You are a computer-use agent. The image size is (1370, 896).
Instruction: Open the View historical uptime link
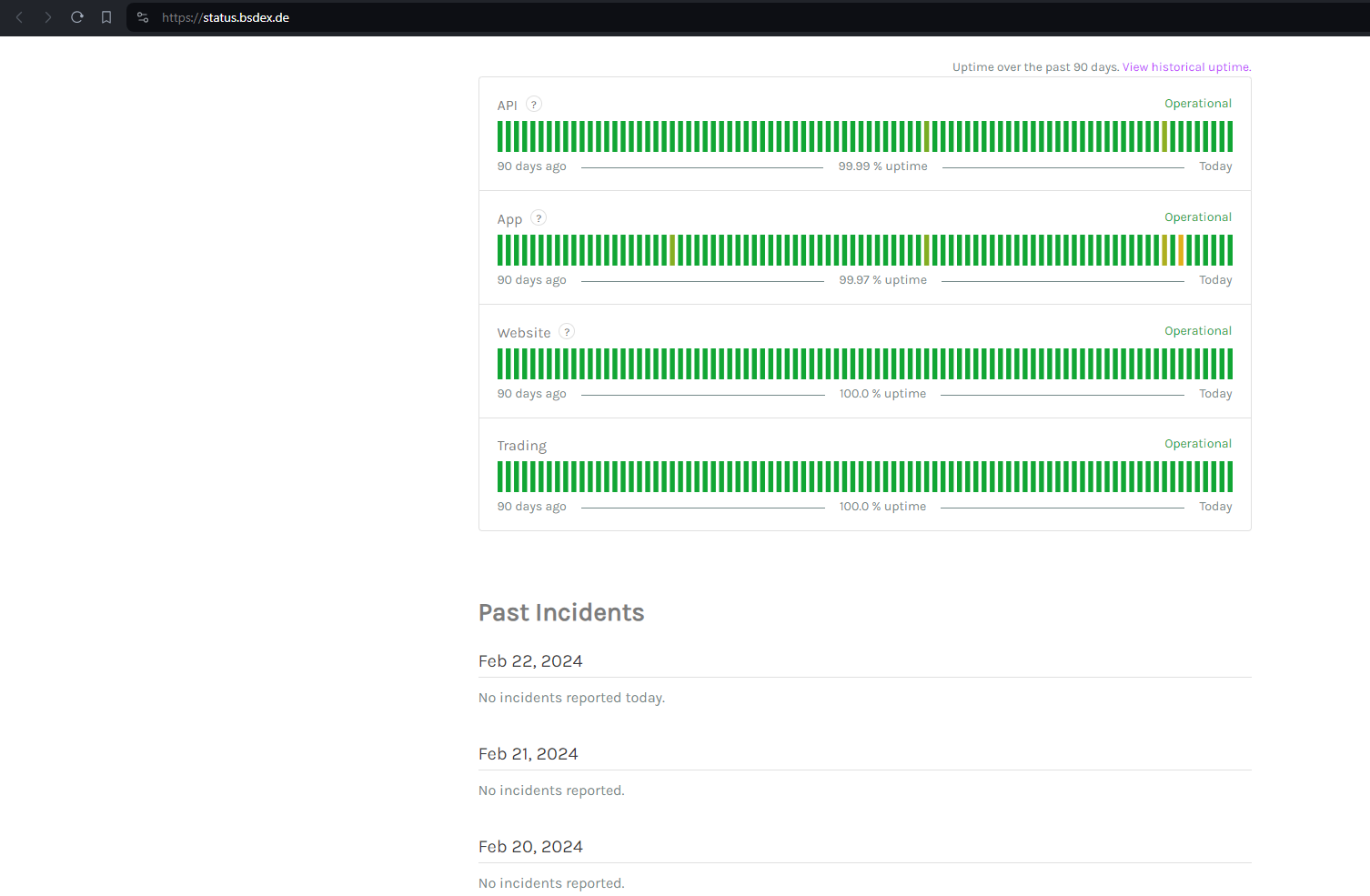1186,67
